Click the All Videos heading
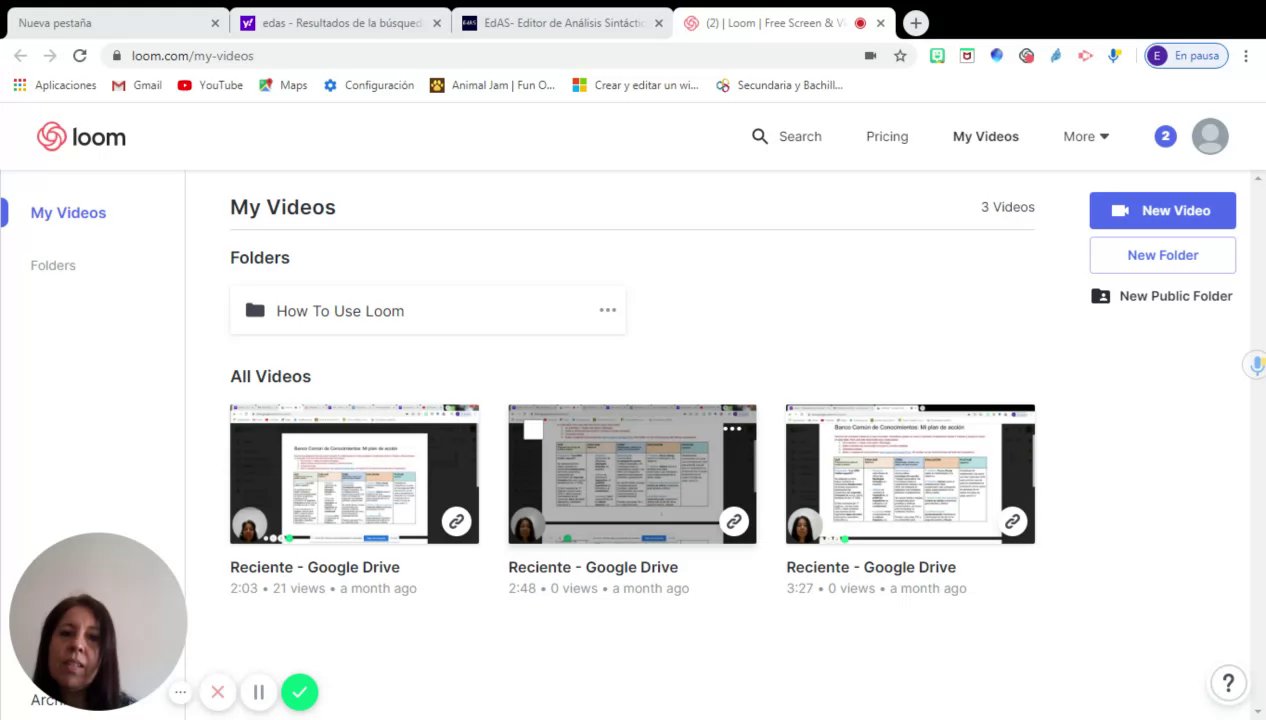Screen dimensions: 1266x720 click(x=270, y=376)
